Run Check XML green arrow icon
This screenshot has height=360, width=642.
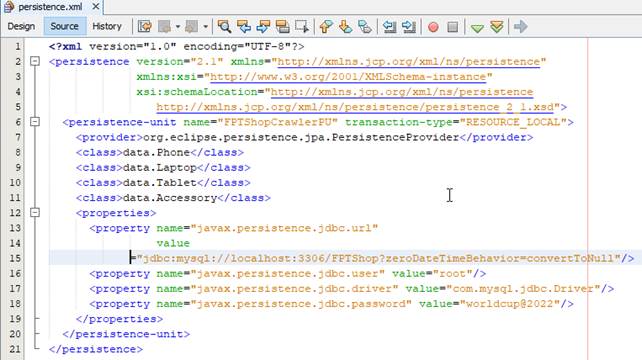click(477, 27)
